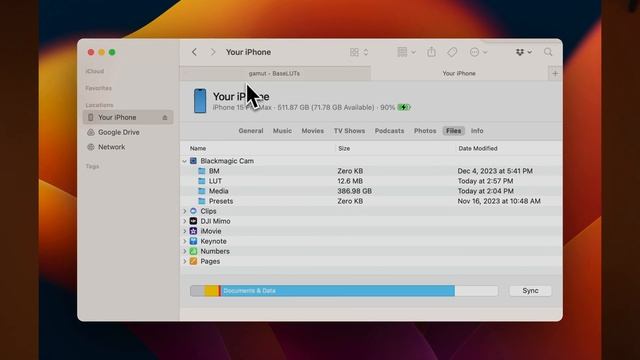The height and width of the screenshot is (360, 640).
Task: Click the search magnifier icon
Action: point(548,52)
